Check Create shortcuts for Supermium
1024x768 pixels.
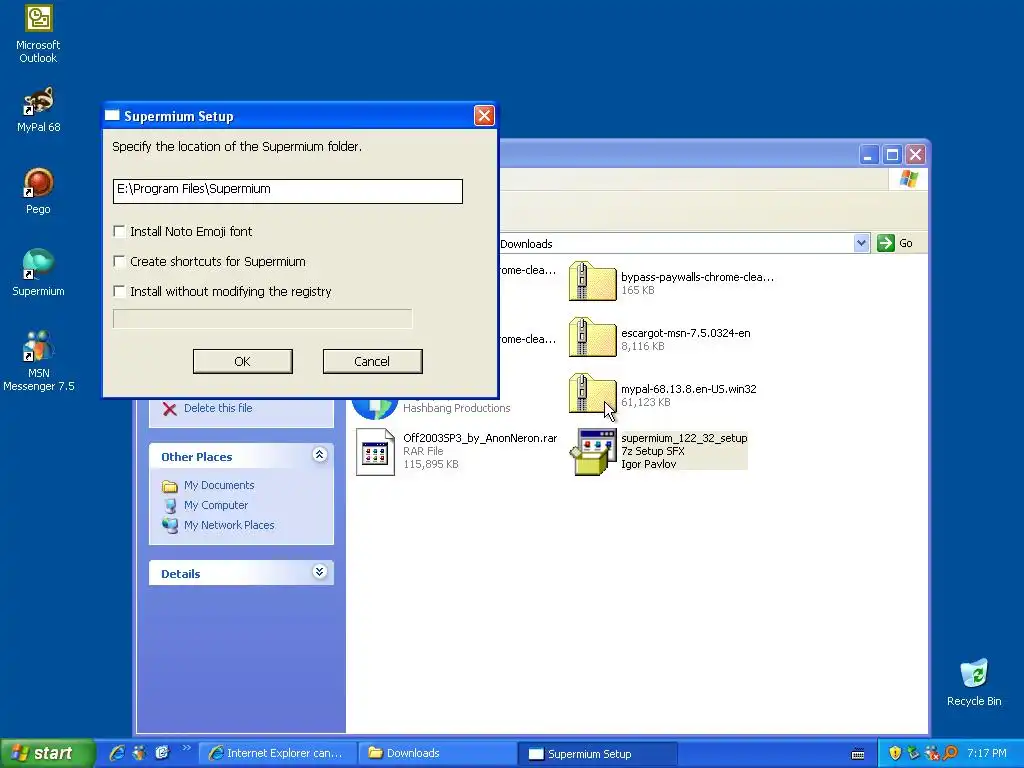120,261
